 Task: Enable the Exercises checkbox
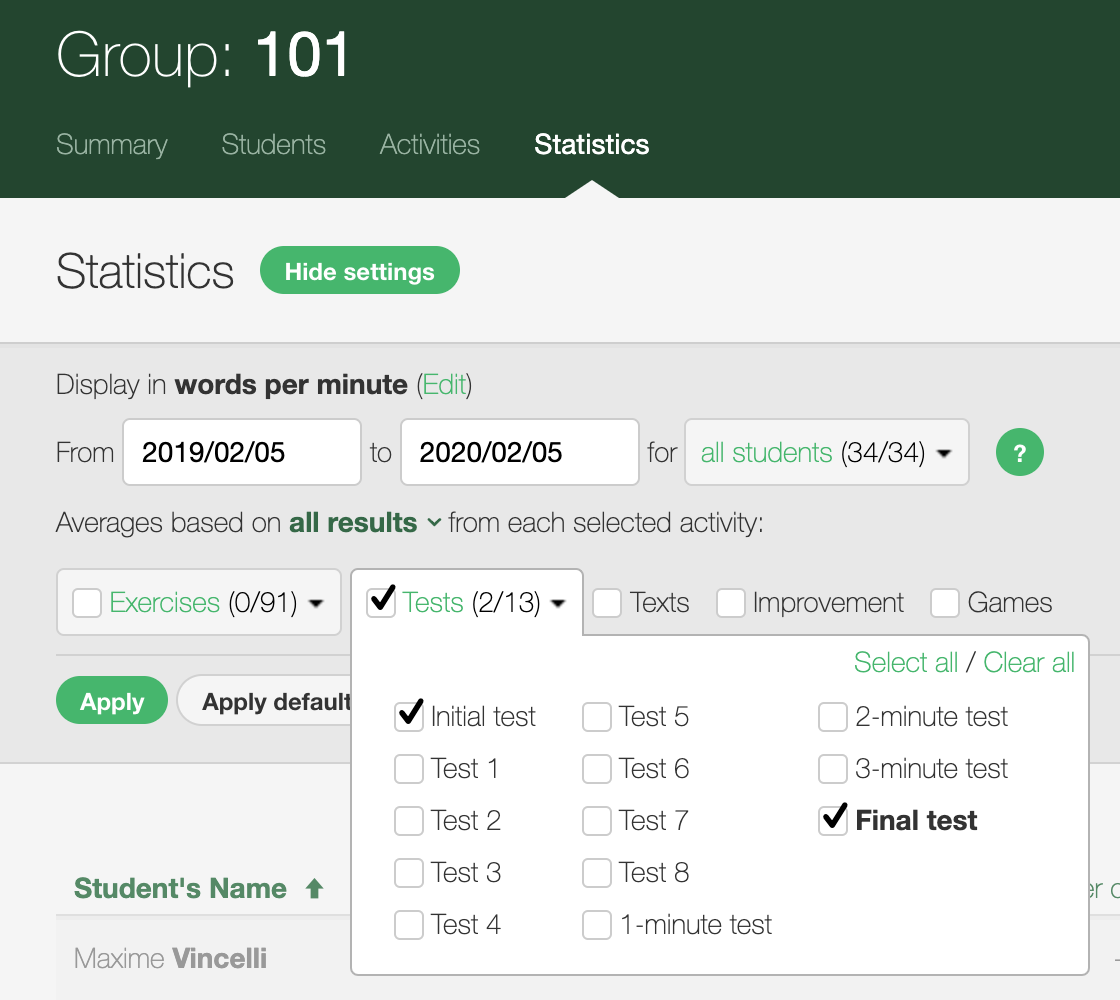coord(87,602)
